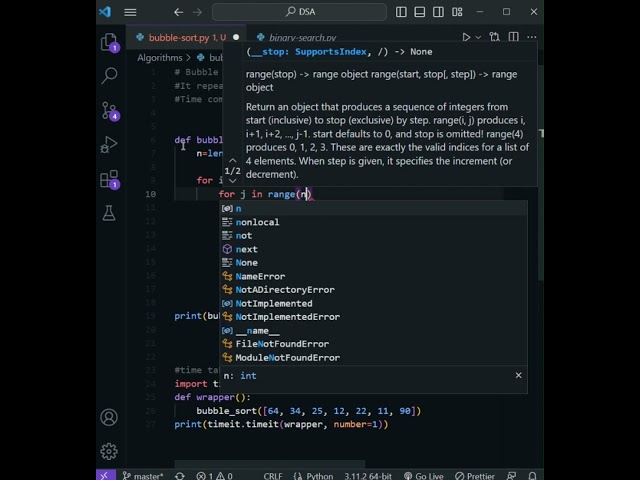
Task: Switch to bubble-sort.py tab
Action: (186, 38)
